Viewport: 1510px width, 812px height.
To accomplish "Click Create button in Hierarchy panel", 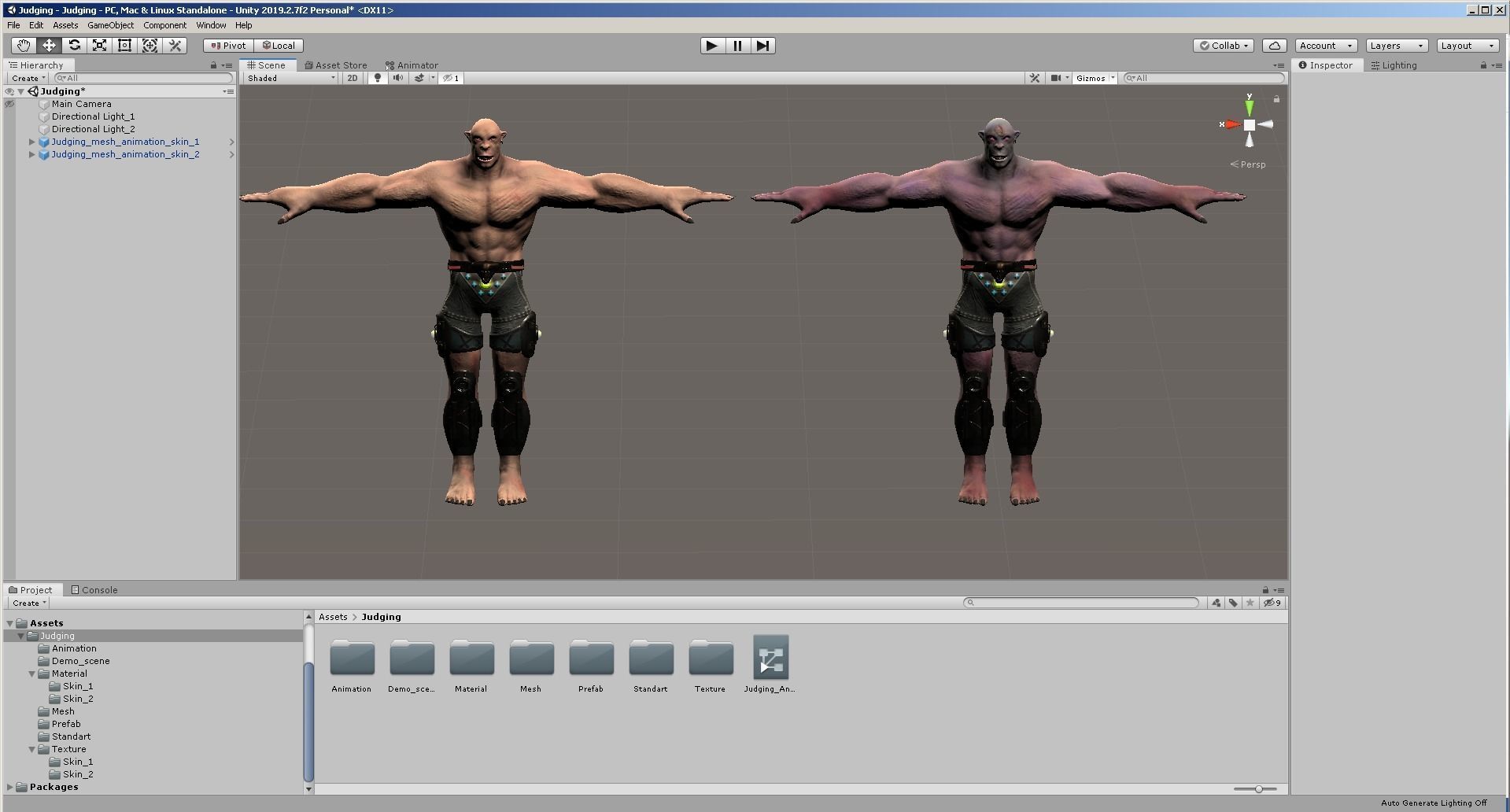I will [28, 78].
